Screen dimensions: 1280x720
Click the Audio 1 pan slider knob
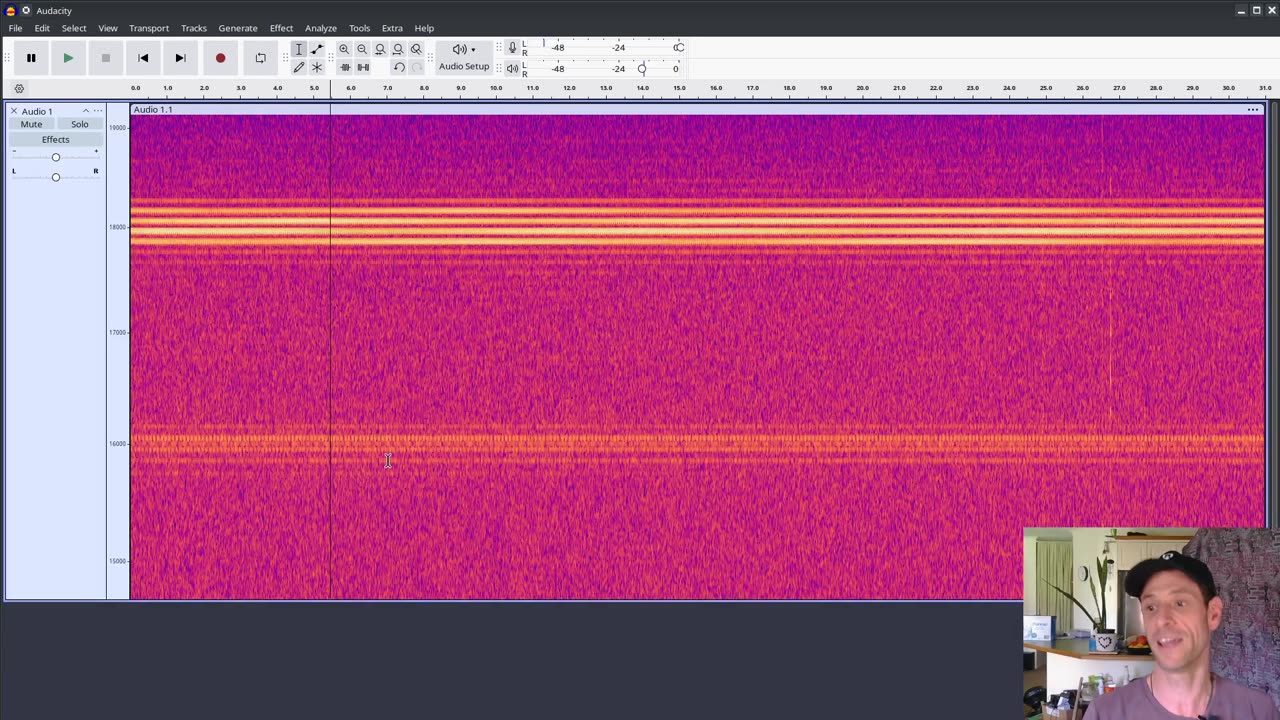click(x=56, y=177)
